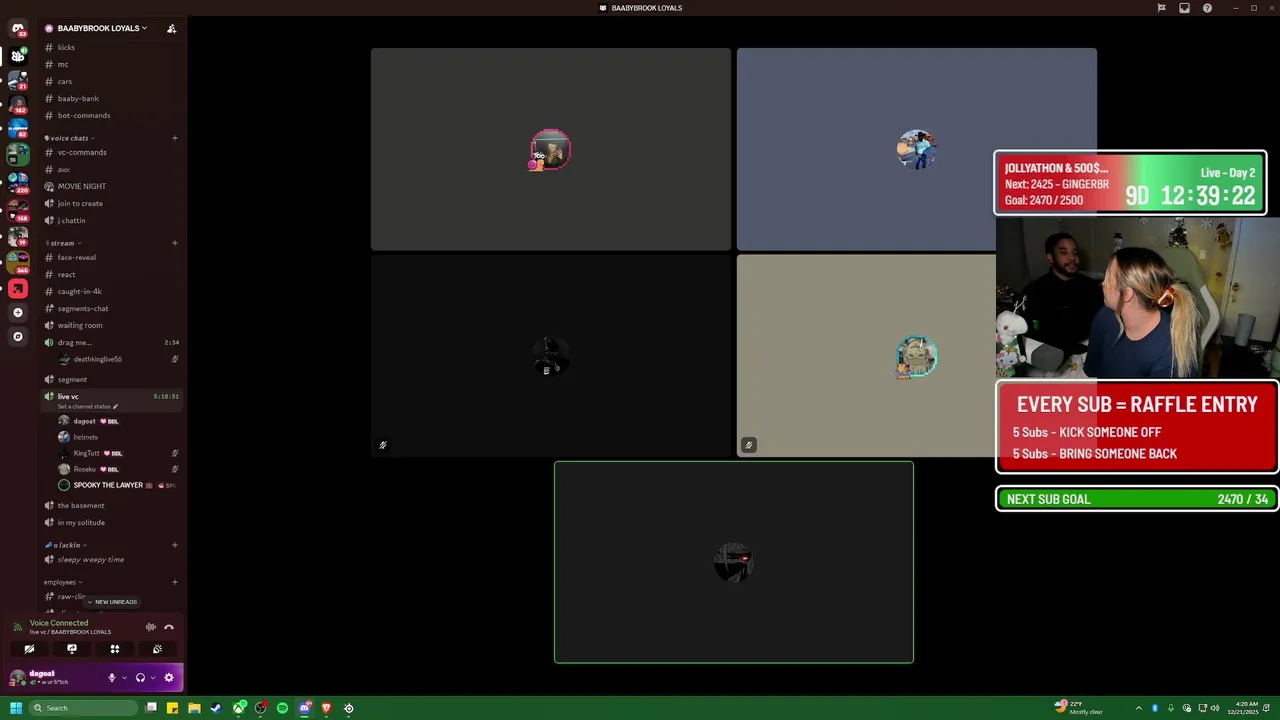Collapse the employees category

click(62, 582)
